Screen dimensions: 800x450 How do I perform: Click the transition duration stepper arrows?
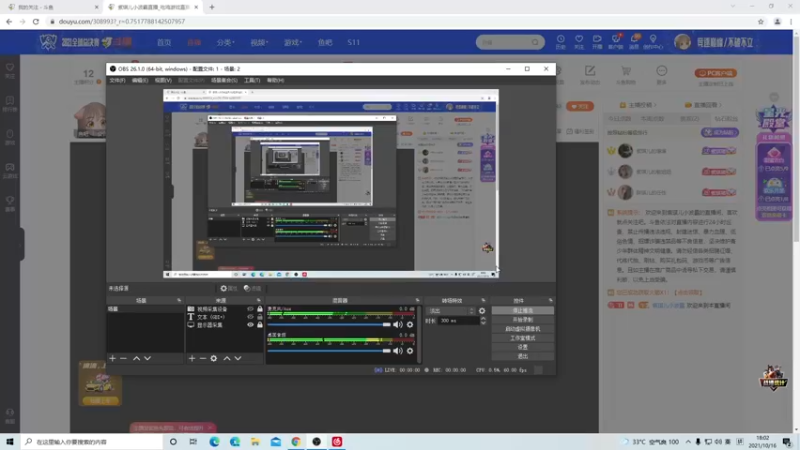pos(483,321)
